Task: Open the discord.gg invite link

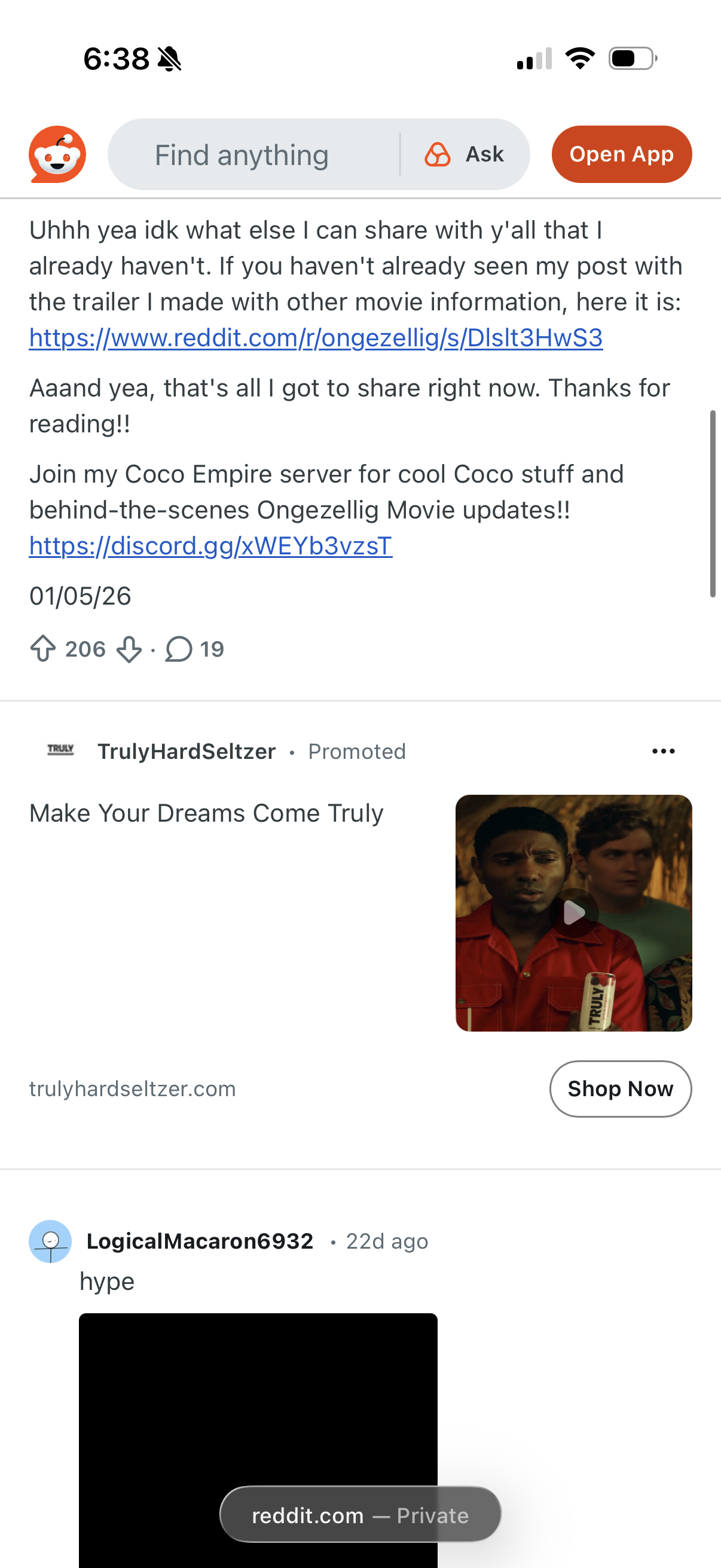Action: click(210, 546)
